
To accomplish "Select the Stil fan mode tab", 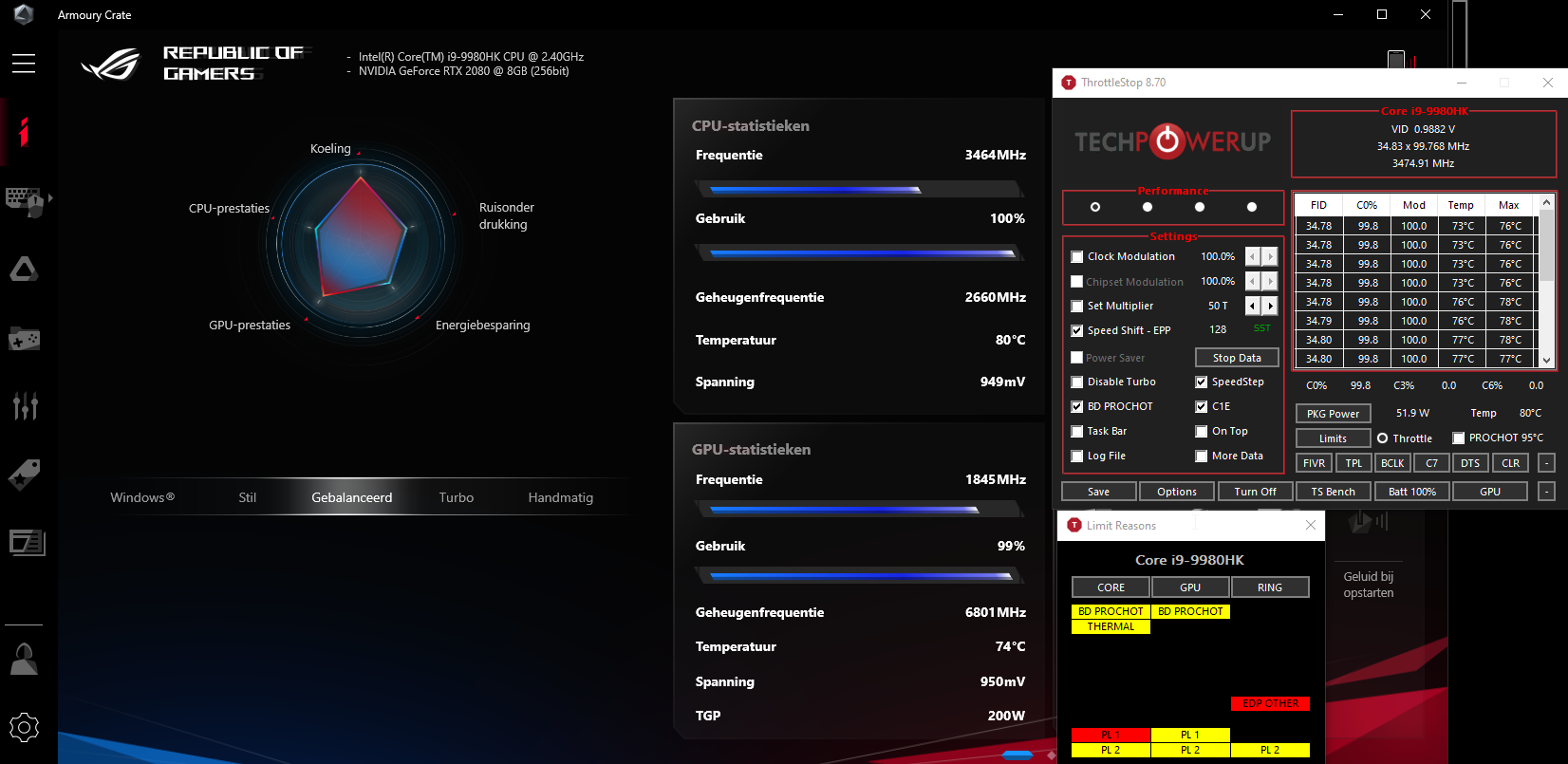I will tap(248, 497).
